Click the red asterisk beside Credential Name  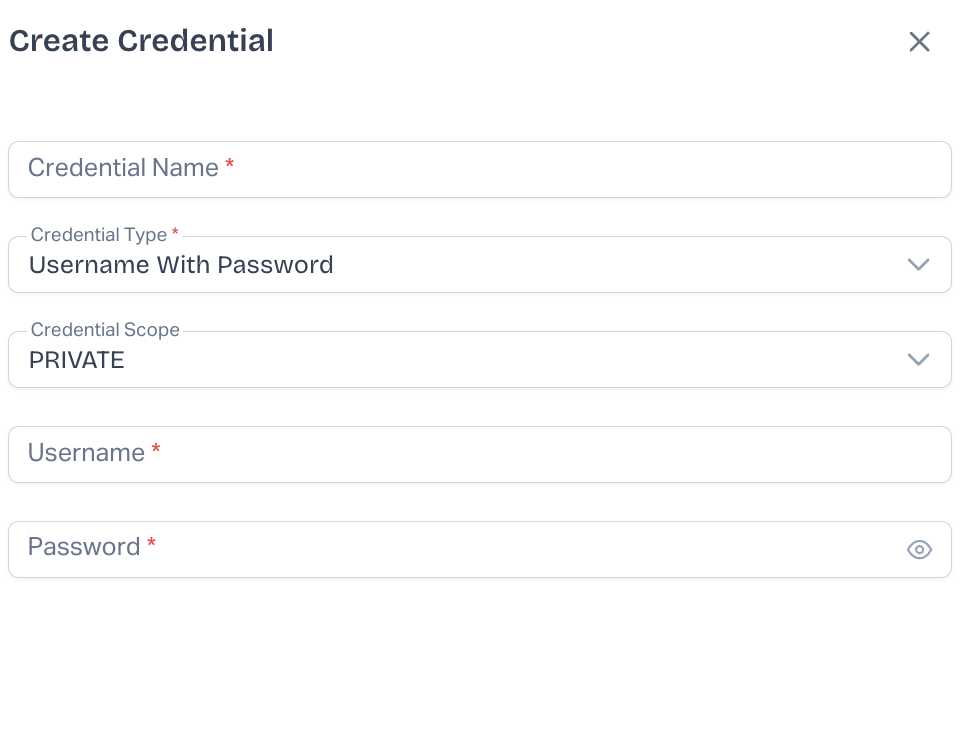230,165
